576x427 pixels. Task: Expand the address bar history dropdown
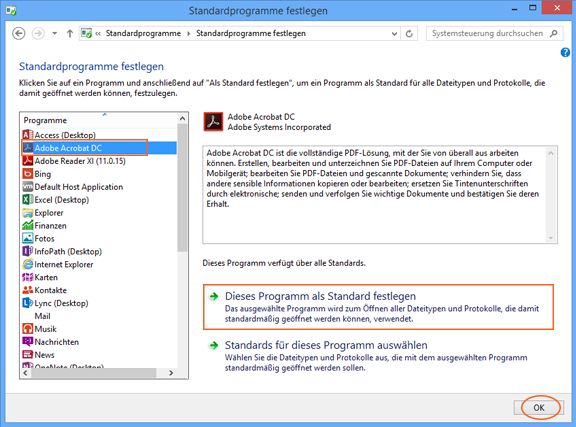[x=394, y=33]
